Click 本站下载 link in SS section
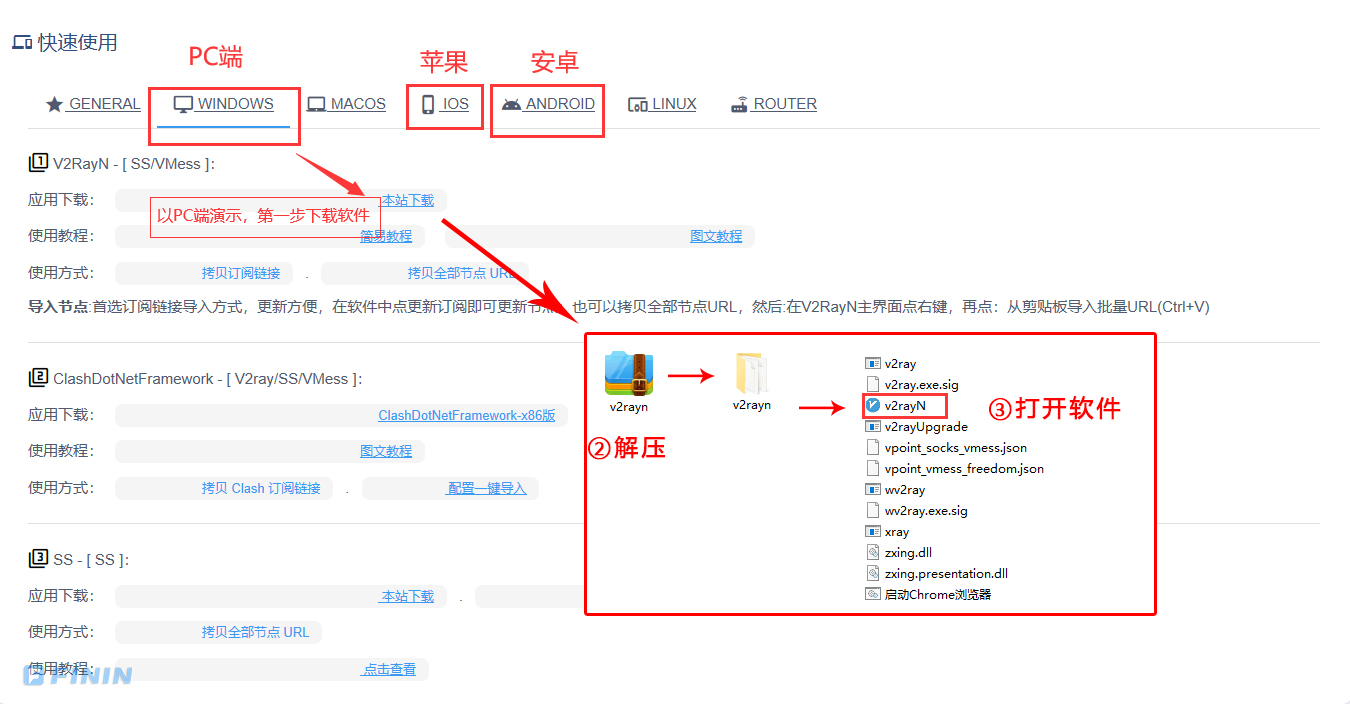The width and height of the screenshot is (1350, 704). tap(407, 596)
